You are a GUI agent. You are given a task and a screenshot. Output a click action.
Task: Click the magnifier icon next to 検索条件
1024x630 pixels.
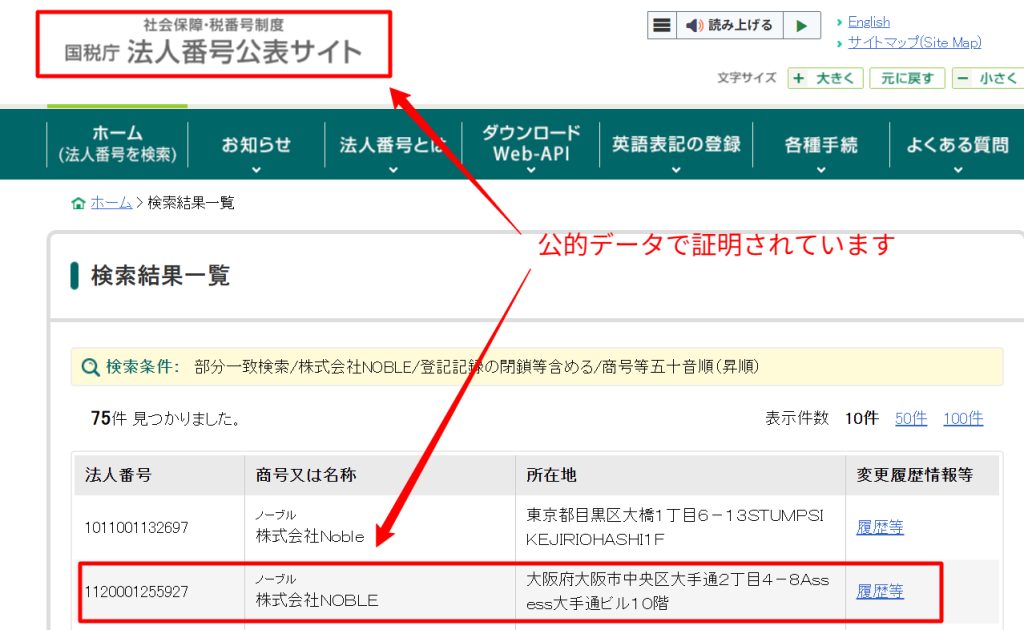click(89, 366)
